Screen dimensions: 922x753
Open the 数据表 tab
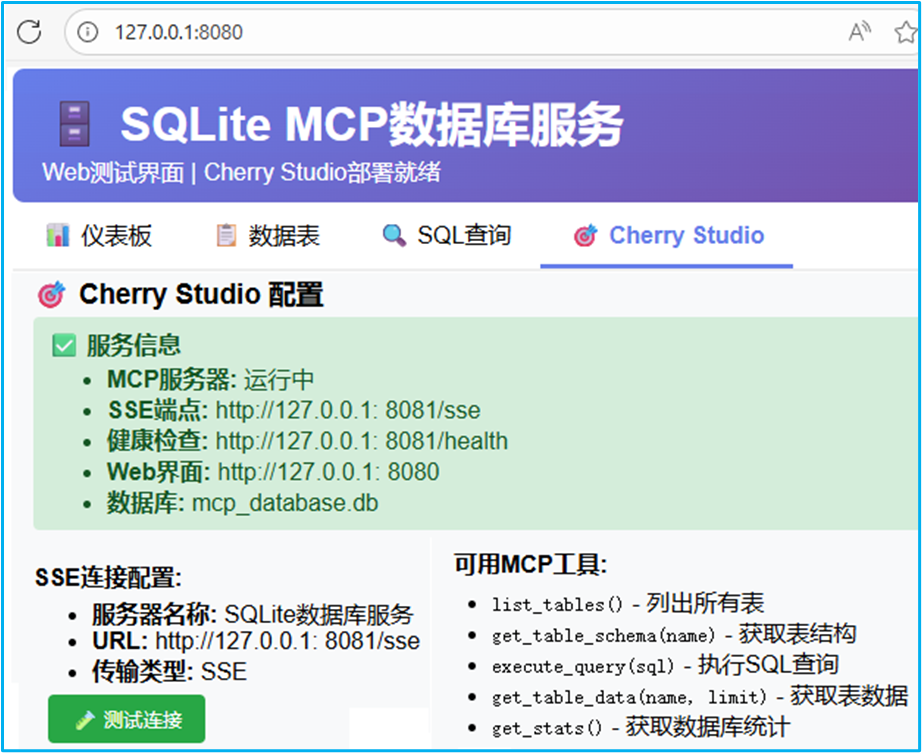click(x=268, y=236)
